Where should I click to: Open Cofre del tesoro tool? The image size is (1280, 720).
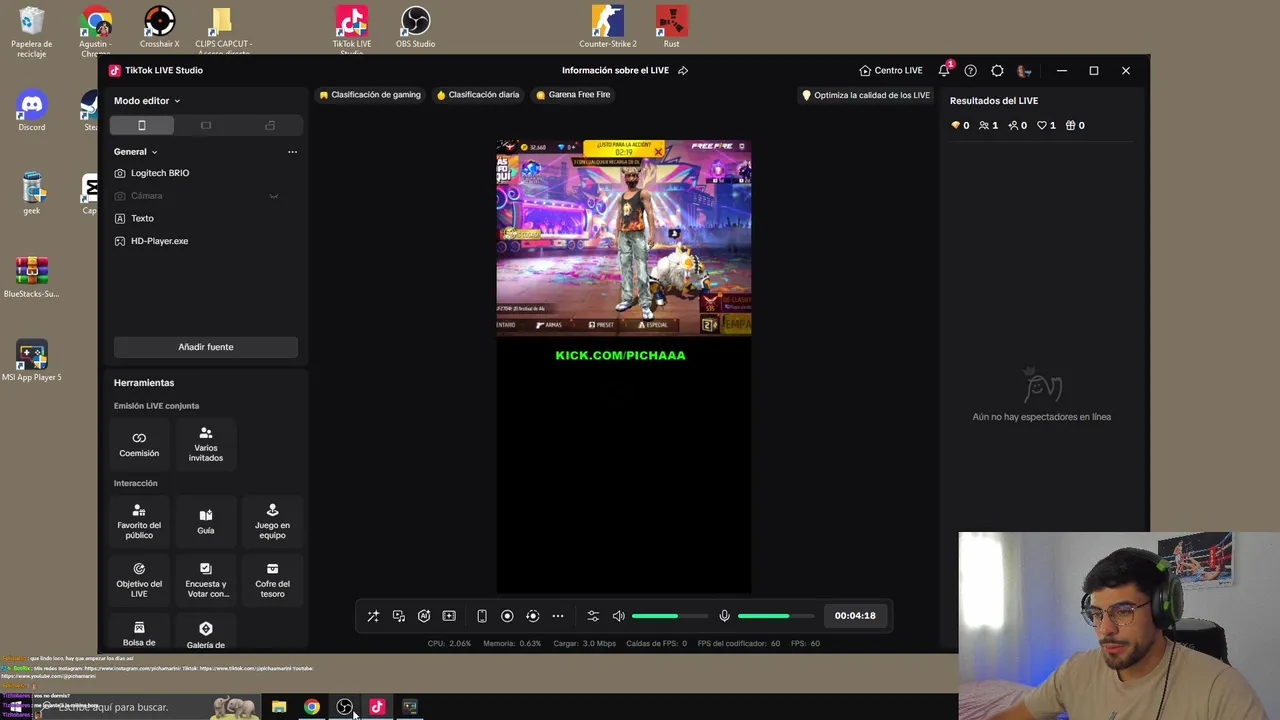click(272, 580)
